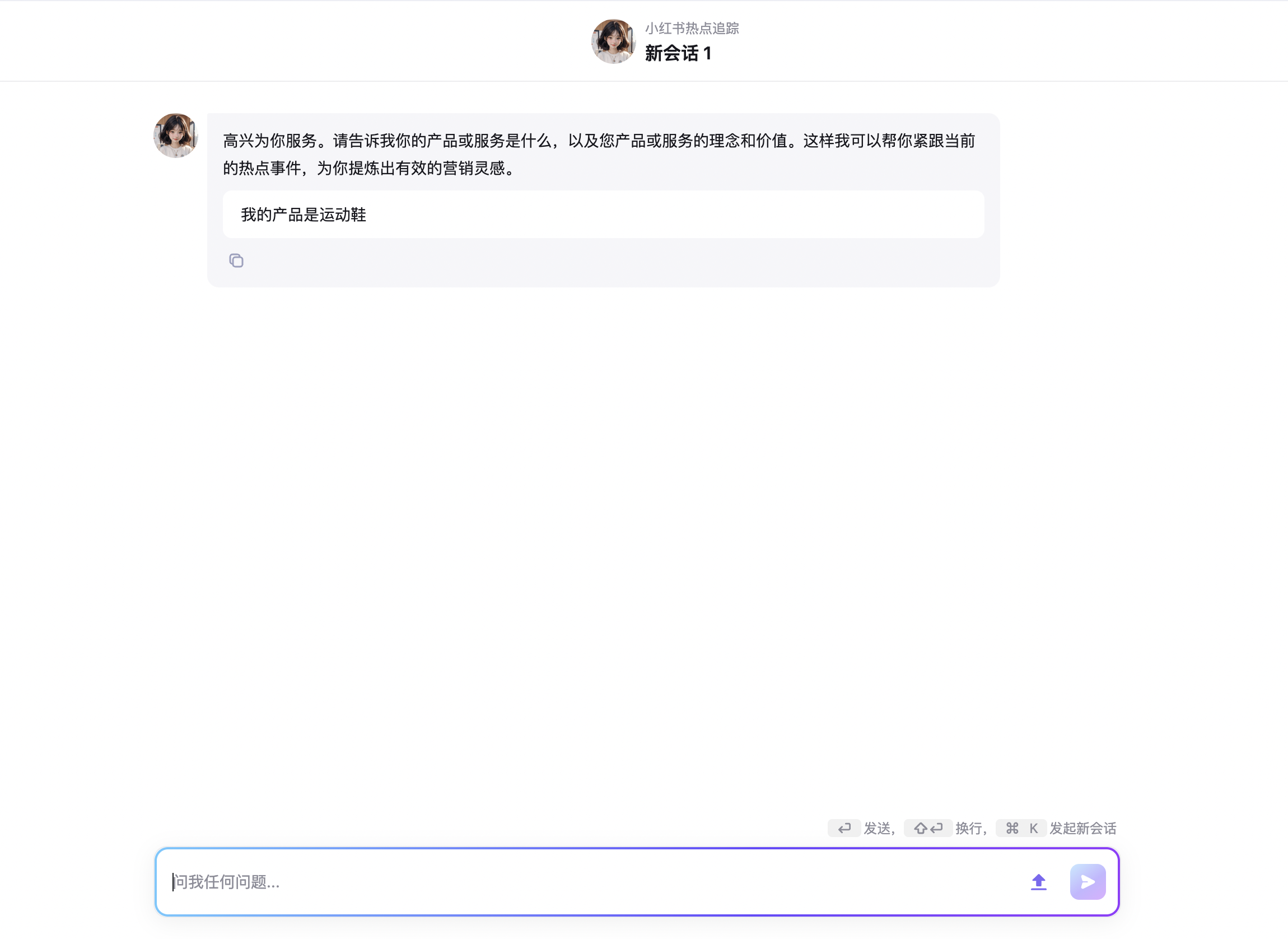Viewport: 1288px width, 939px height.
Task: Click the Shift+Enter hint before "换行"
Action: coord(928,829)
